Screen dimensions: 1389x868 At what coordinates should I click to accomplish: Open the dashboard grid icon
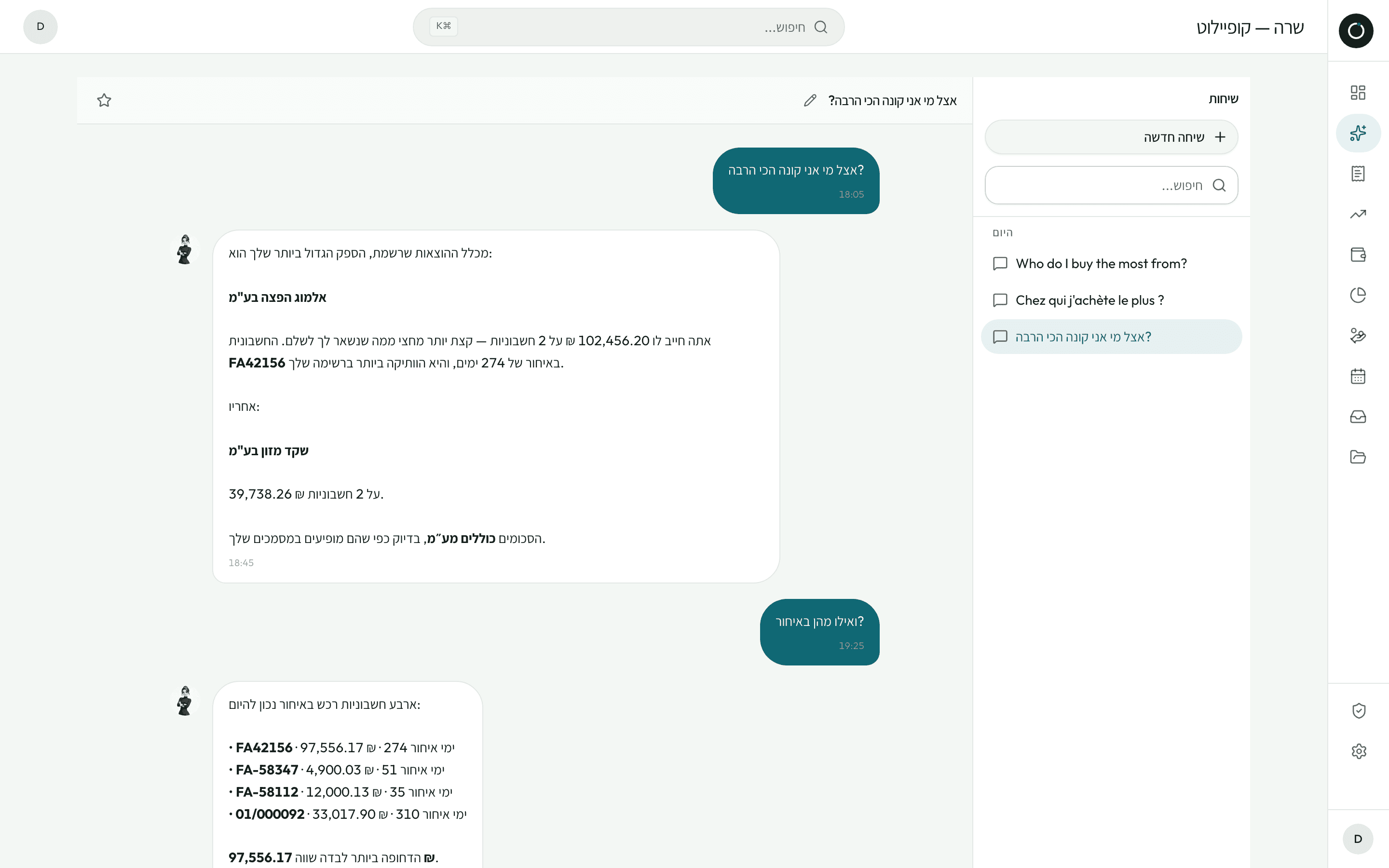click(x=1358, y=93)
